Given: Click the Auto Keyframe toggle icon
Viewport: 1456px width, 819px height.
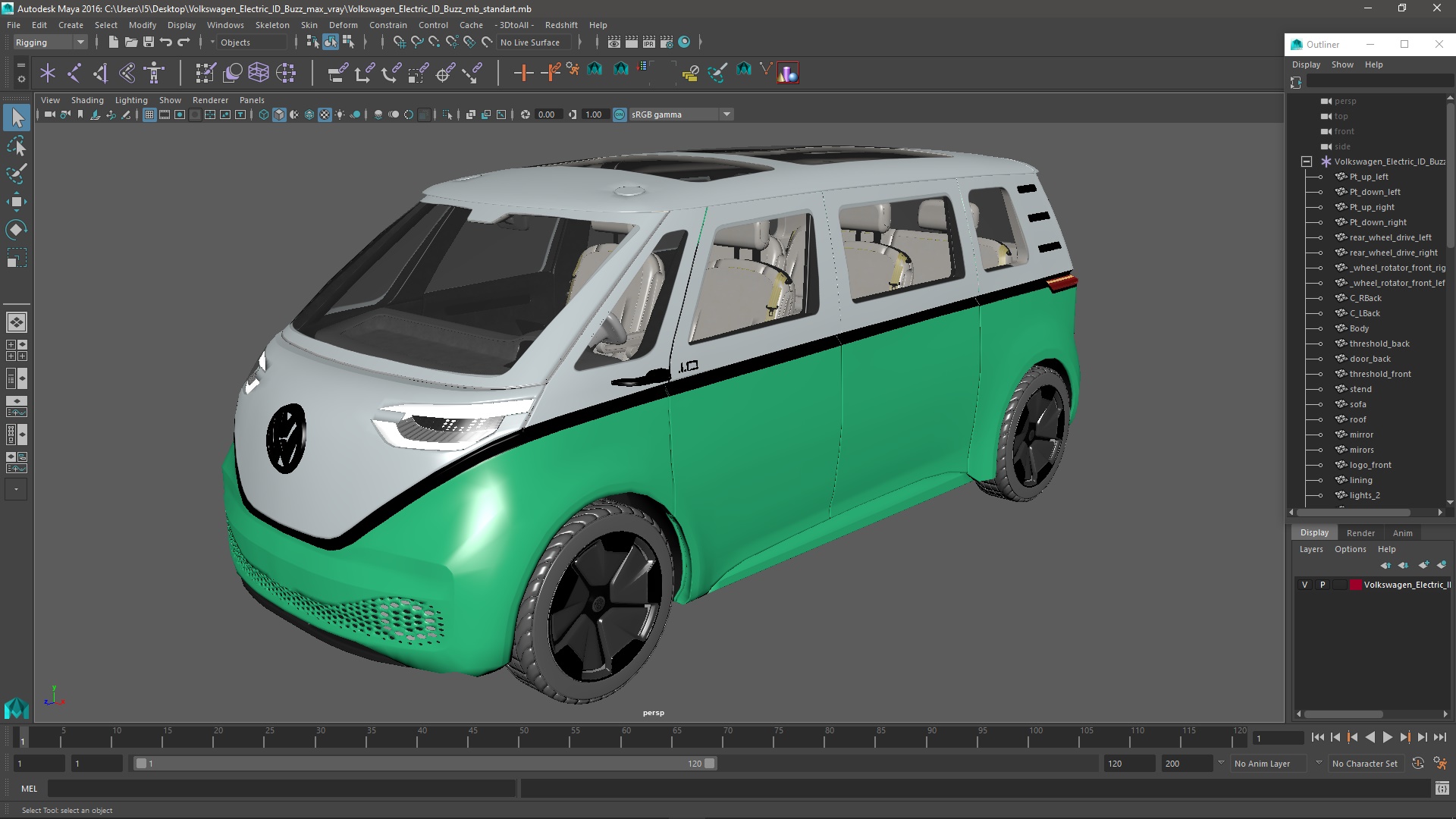Looking at the screenshot, I should (x=1418, y=764).
